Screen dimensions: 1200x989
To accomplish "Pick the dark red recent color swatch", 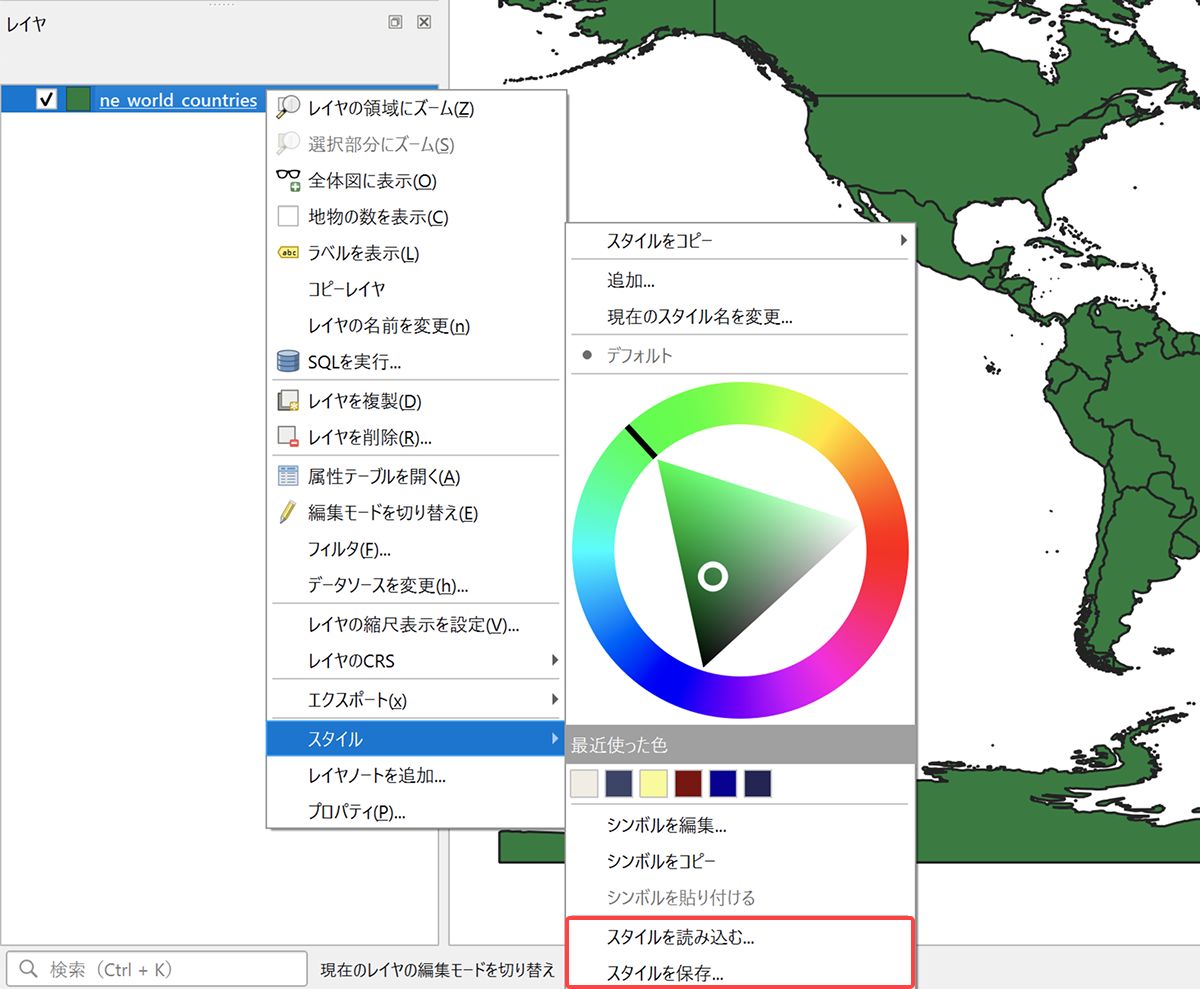I will click(688, 783).
